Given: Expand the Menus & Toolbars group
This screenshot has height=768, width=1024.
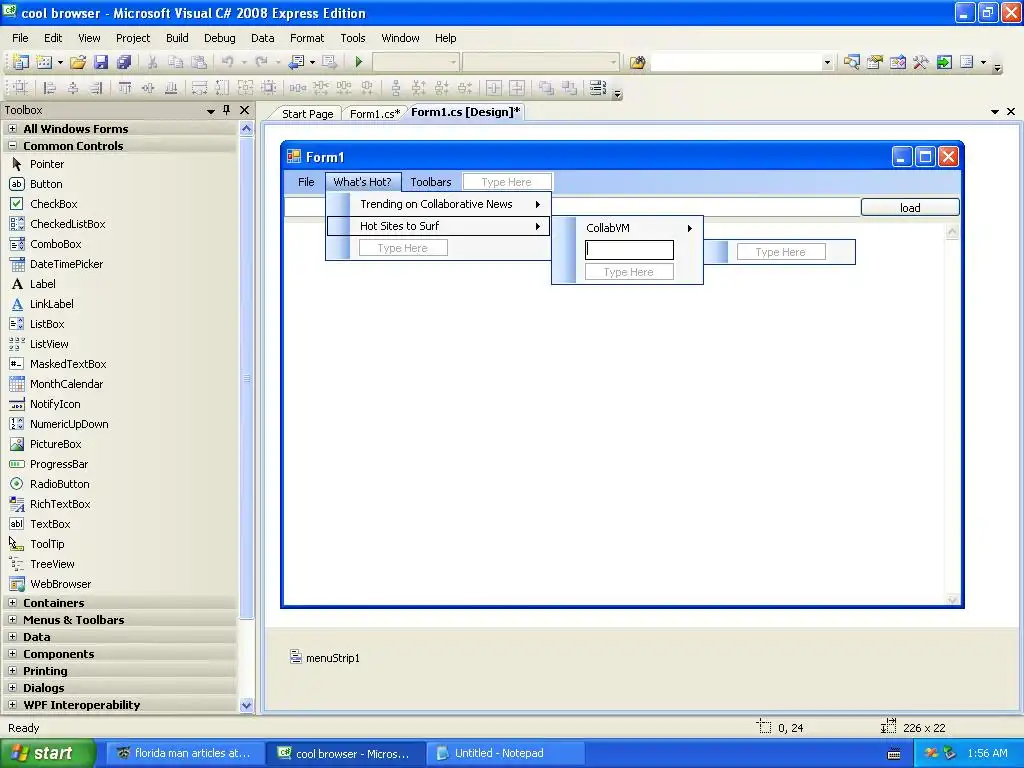Looking at the screenshot, I should (12, 620).
